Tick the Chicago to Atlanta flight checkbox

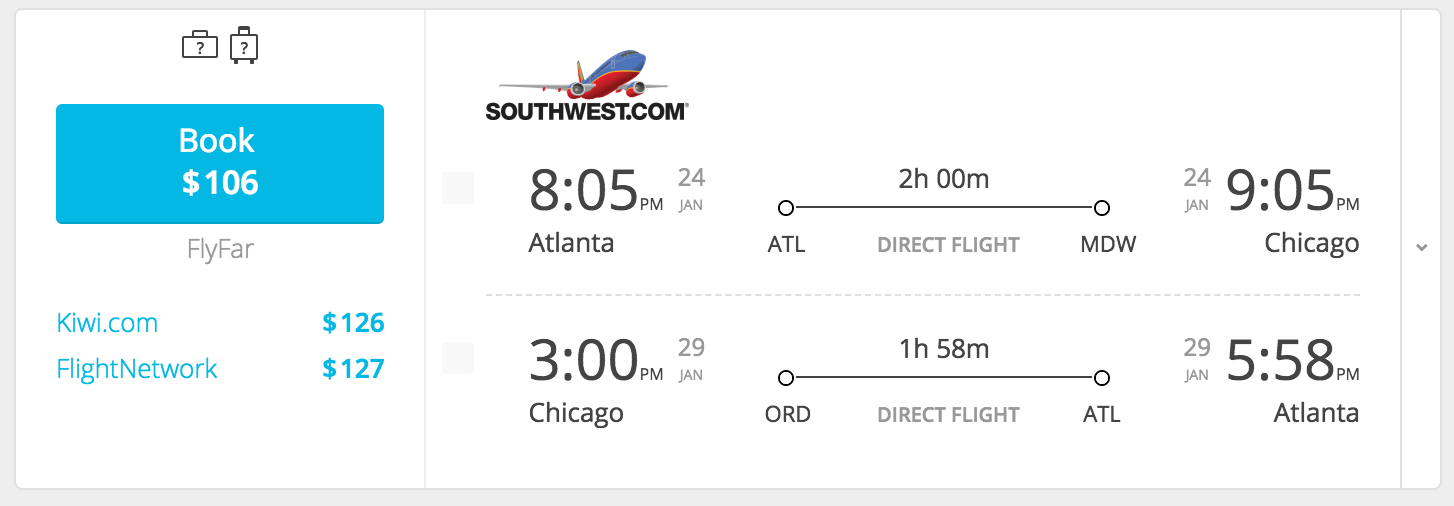458,358
